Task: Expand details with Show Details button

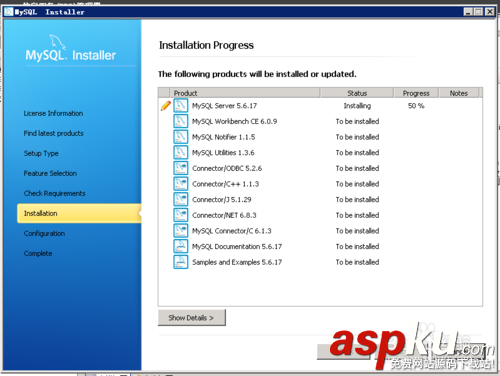Action: point(192,318)
